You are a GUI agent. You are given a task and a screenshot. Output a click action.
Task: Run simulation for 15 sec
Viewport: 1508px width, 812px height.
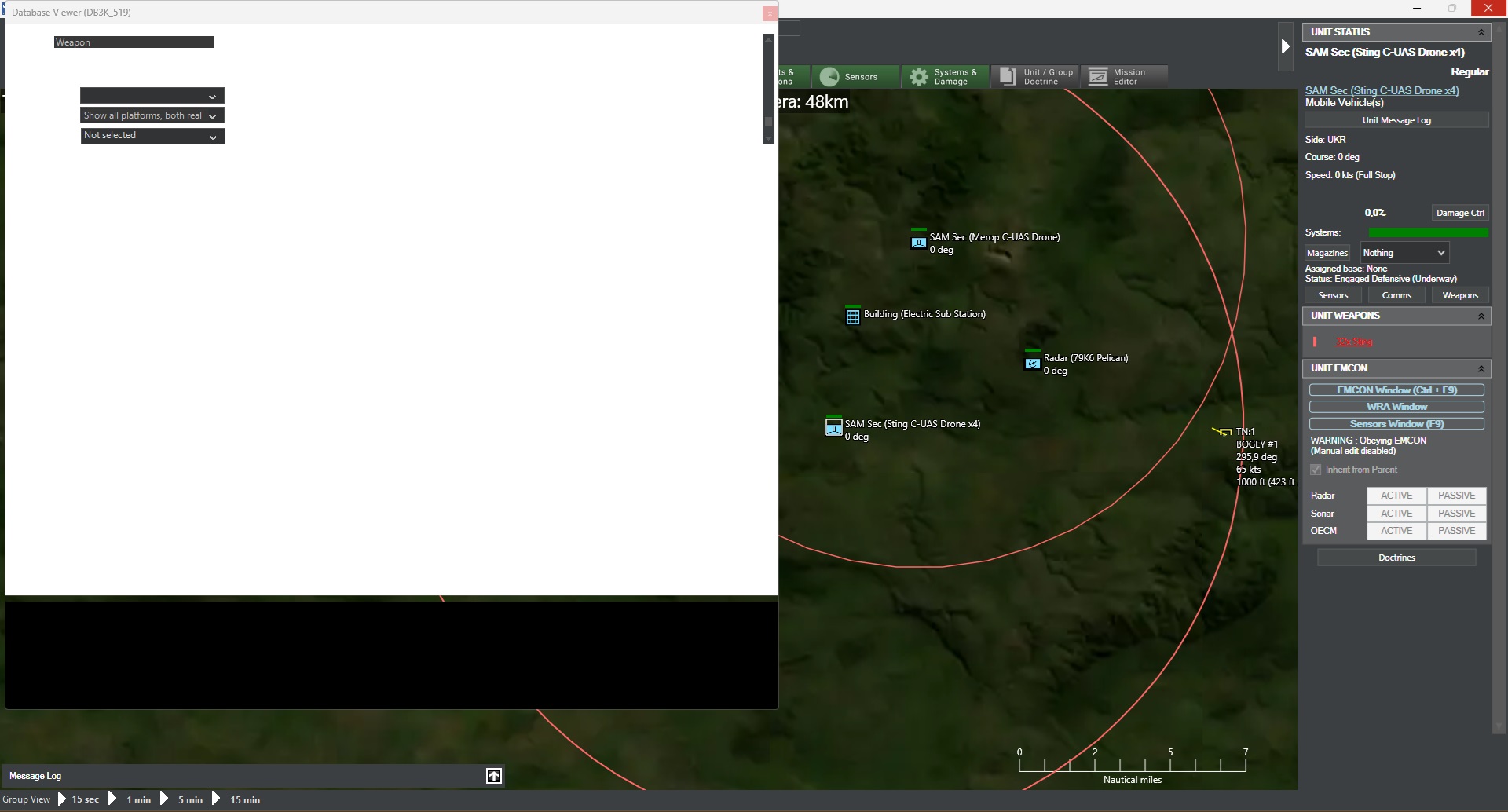coord(78,799)
